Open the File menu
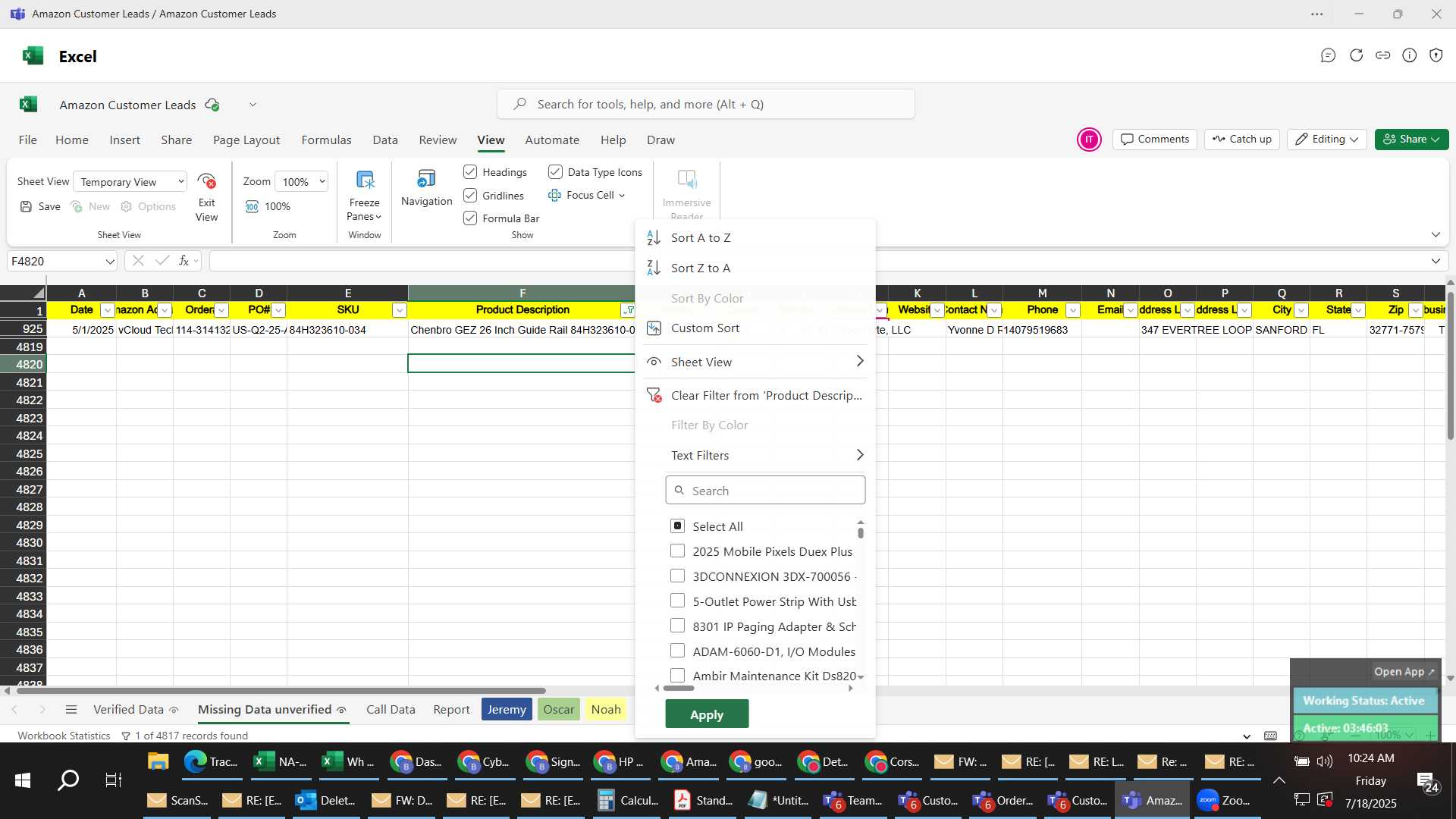The height and width of the screenshot is (819, 1456). [28, 140]
